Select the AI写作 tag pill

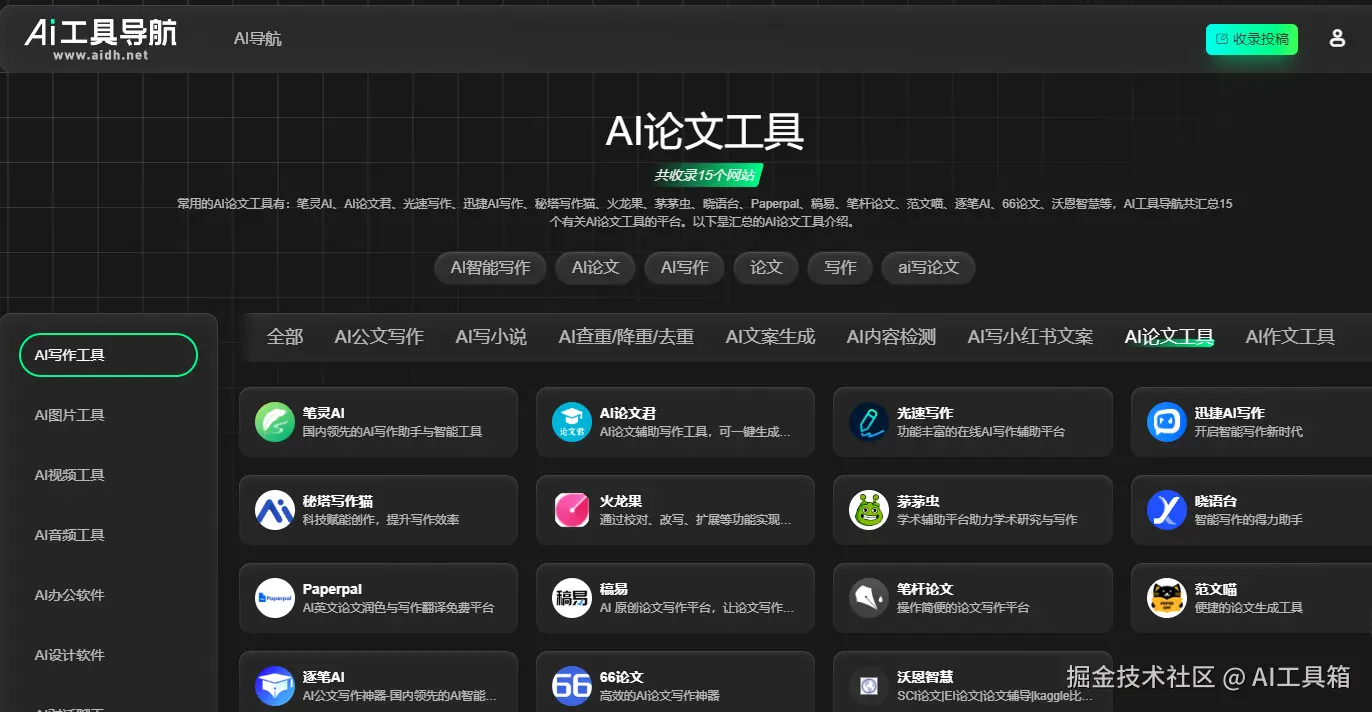[685, 268]
